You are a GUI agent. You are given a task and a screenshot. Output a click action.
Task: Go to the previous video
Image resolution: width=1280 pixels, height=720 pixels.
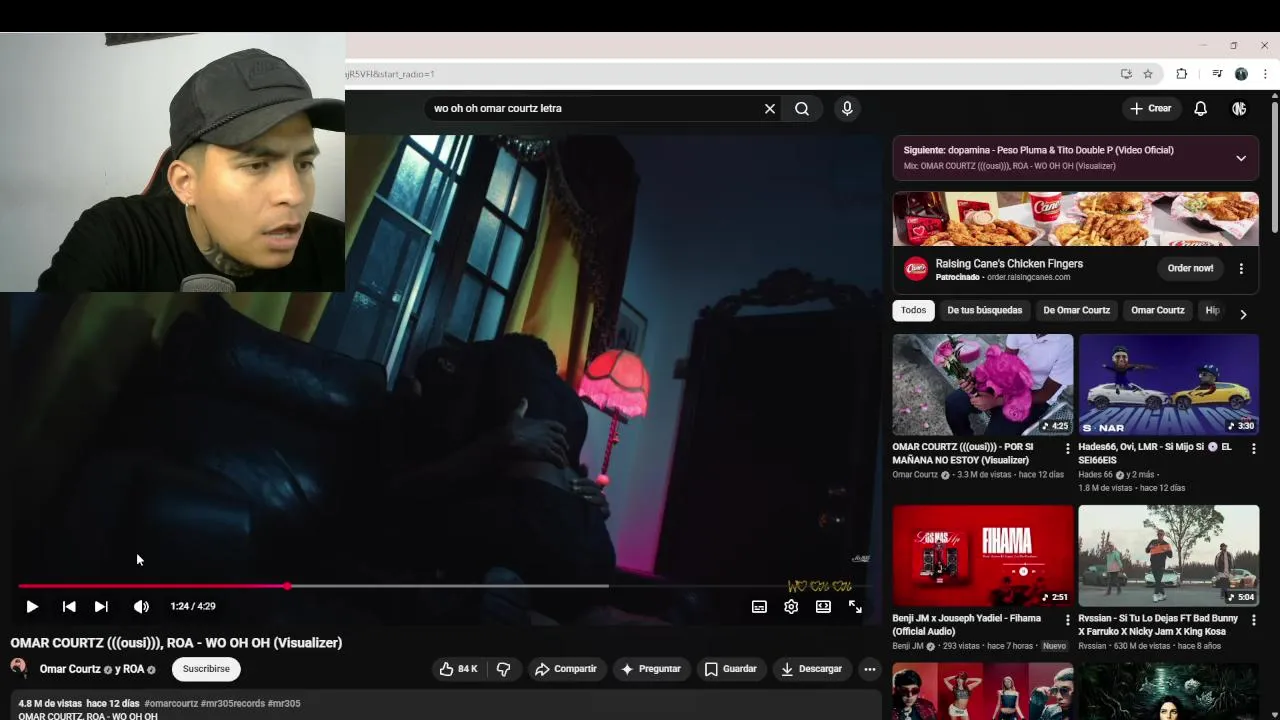pyautogui.click(x=68, y=606)
